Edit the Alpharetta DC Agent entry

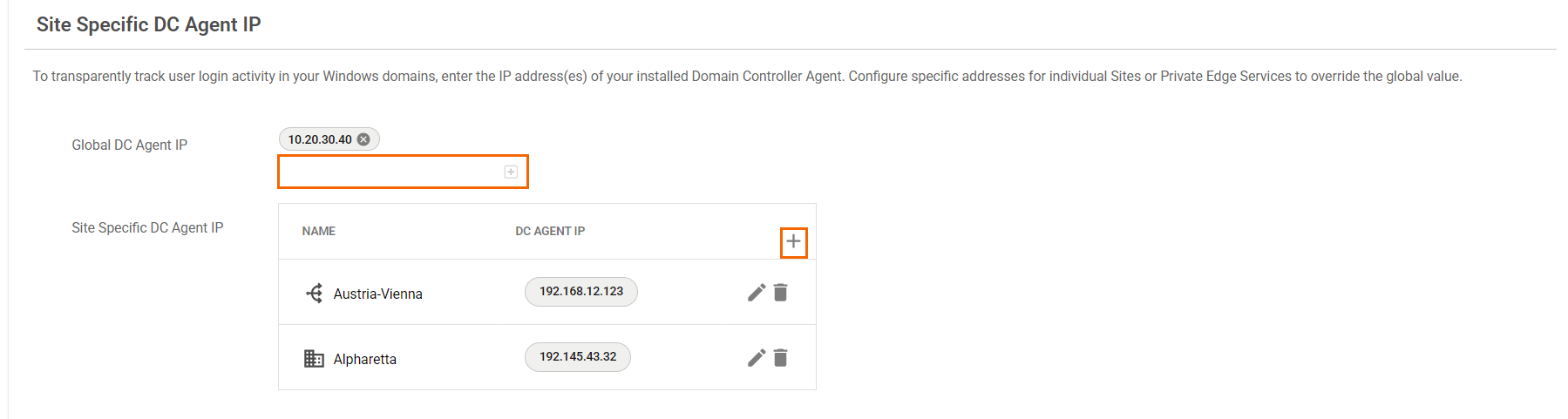coord(757,358)
